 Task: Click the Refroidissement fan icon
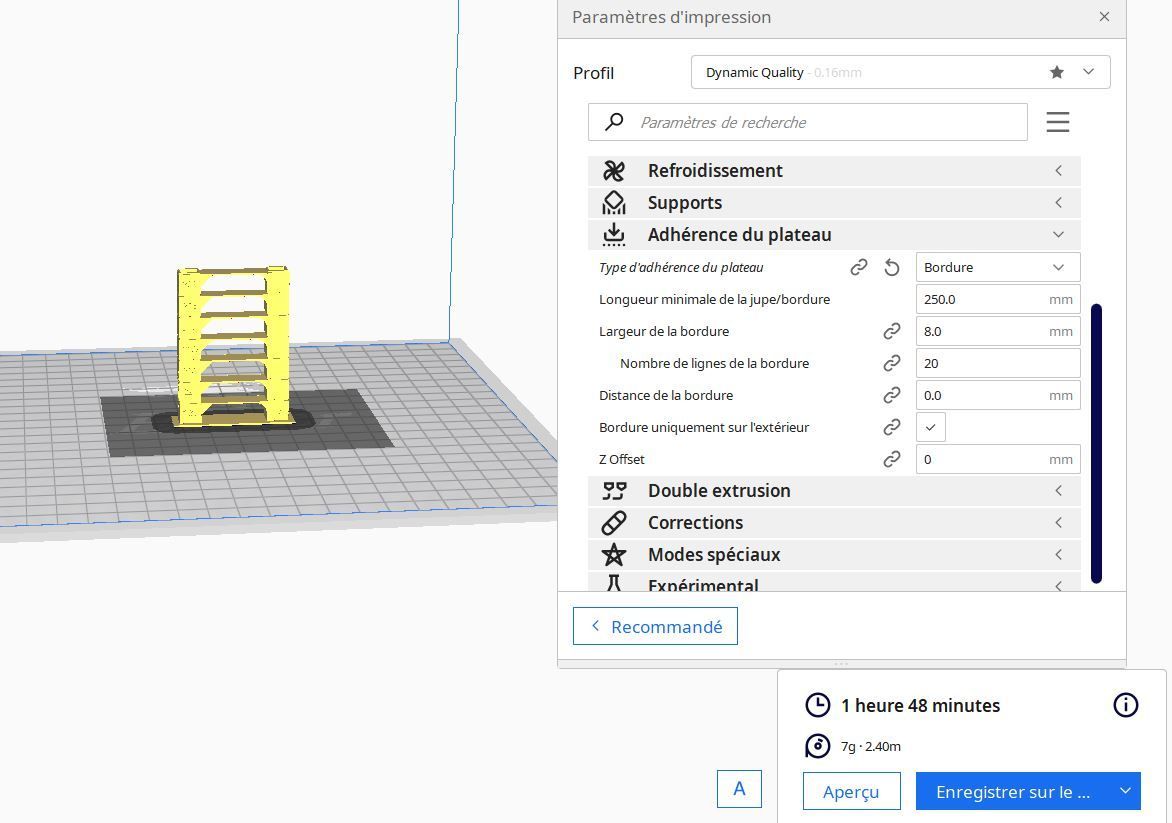614,170
